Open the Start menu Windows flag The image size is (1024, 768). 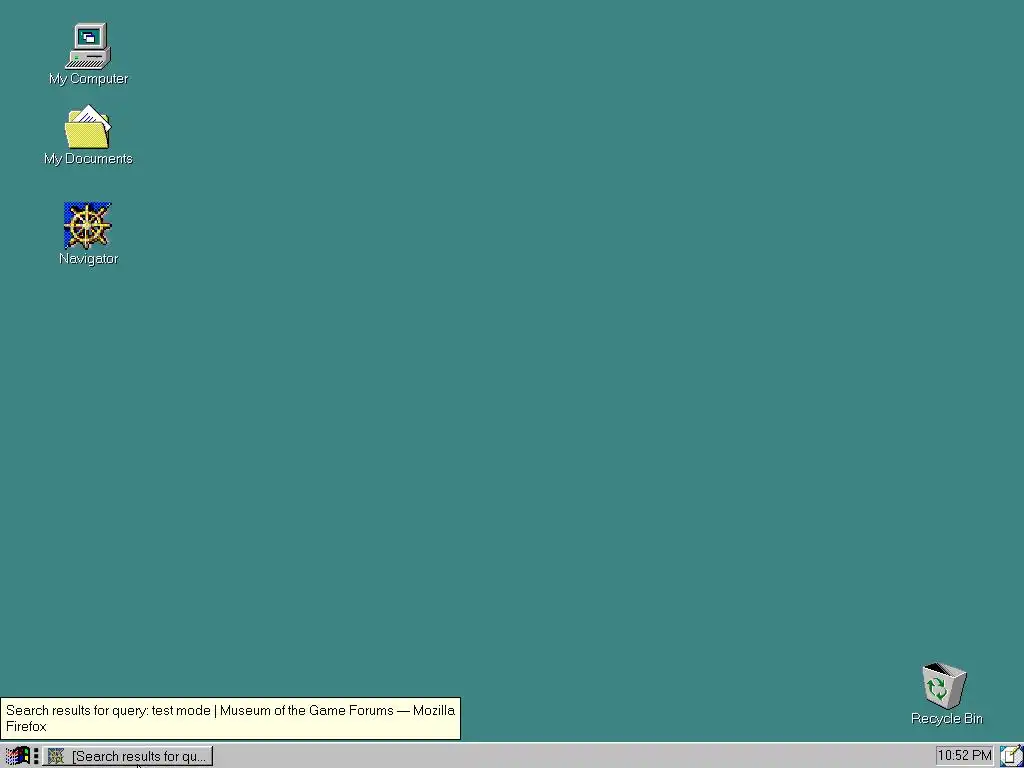[17, 756]
